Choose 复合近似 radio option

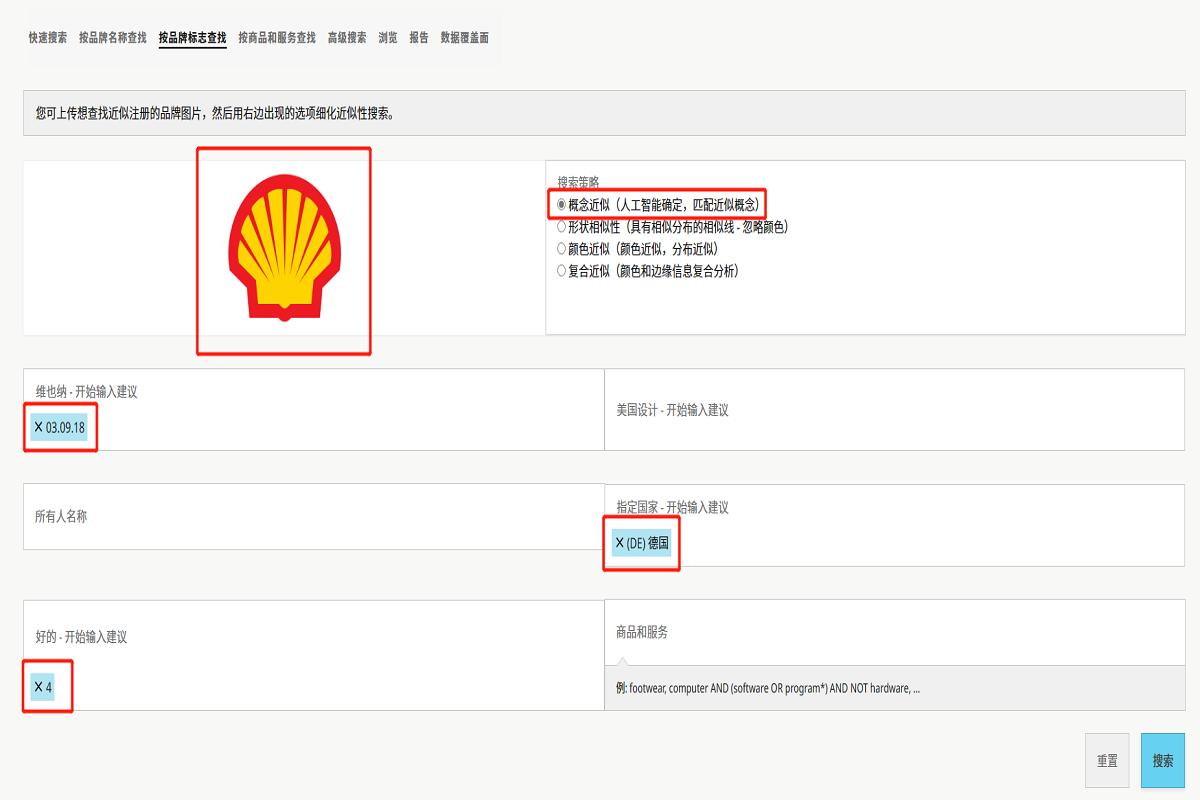coord(561,271)
